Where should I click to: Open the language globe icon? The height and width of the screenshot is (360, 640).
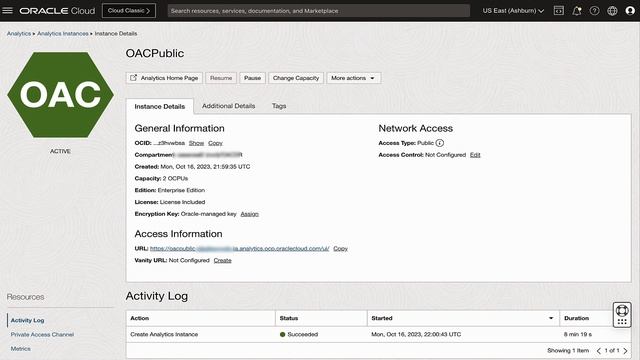pyautogui.click(x=612, y=11)
